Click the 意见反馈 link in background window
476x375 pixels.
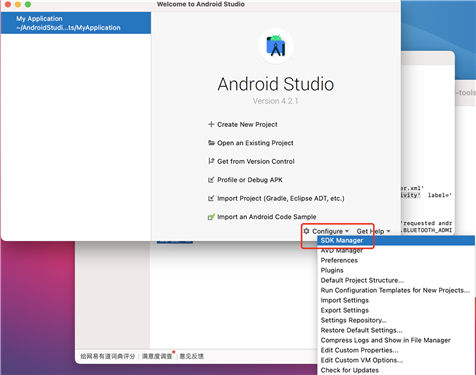tap(191, 356)
